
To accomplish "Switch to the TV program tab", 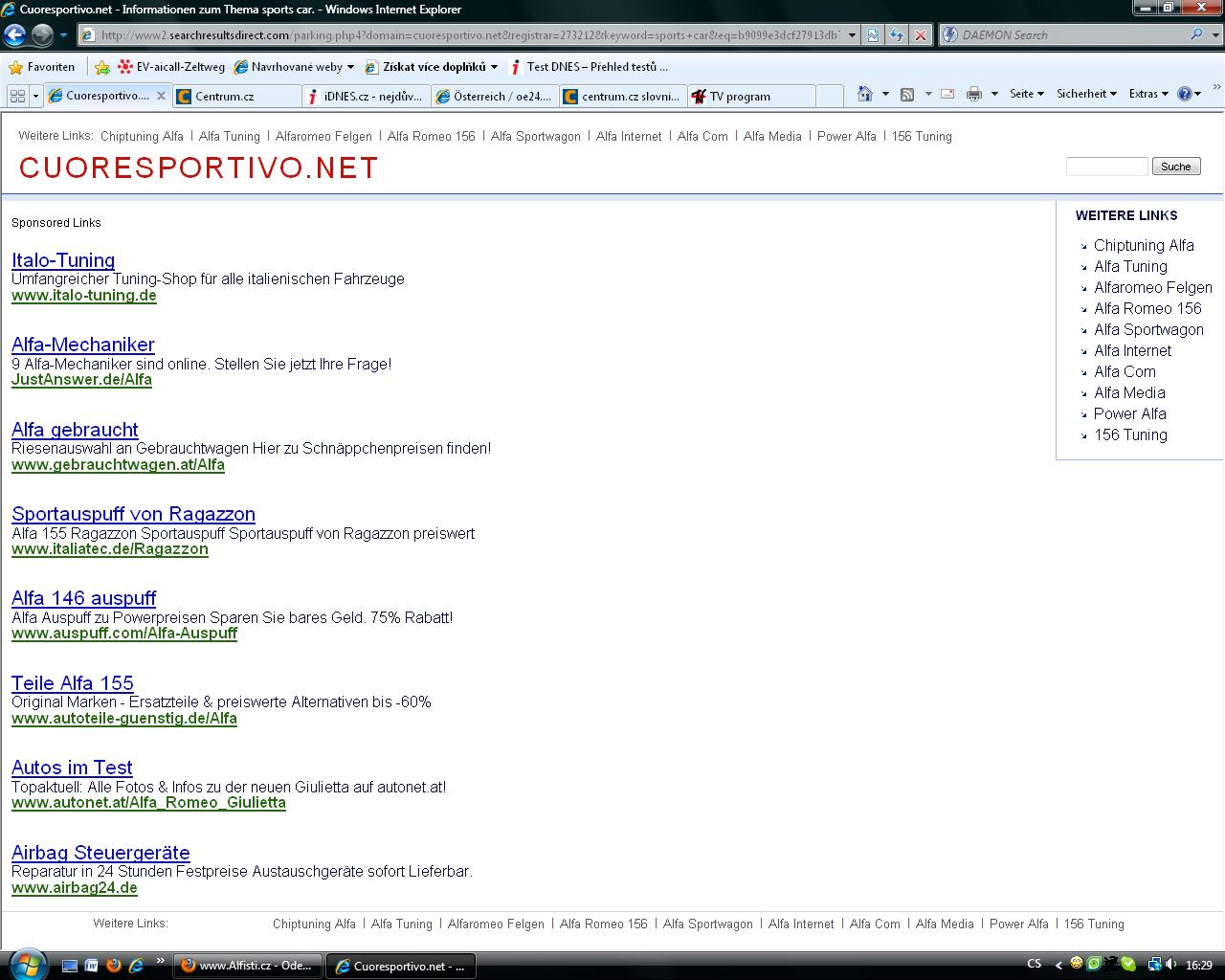I will (x=751, y=96).
